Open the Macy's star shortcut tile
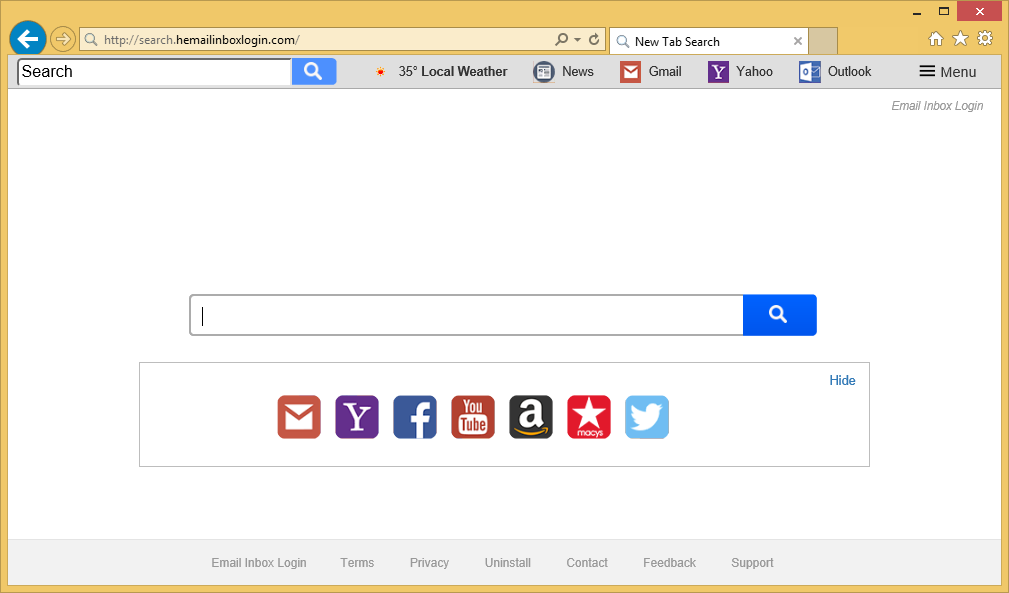 (589, 417)
